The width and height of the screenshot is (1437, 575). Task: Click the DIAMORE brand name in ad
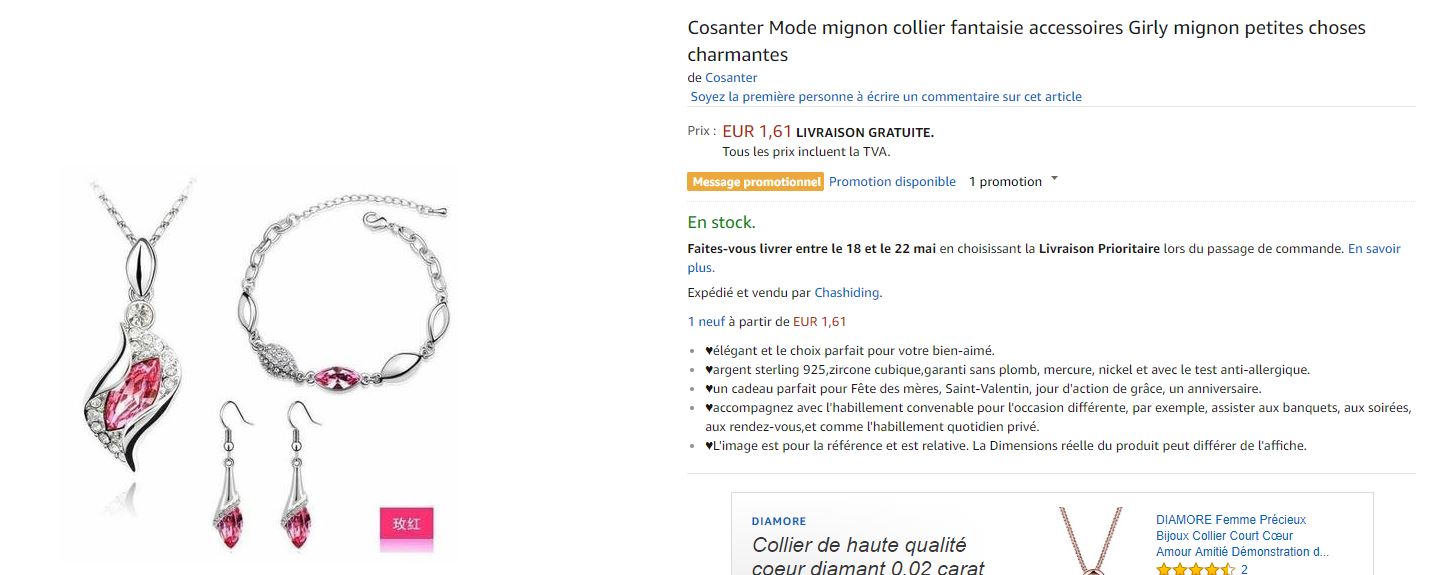(x=779, y=521)
